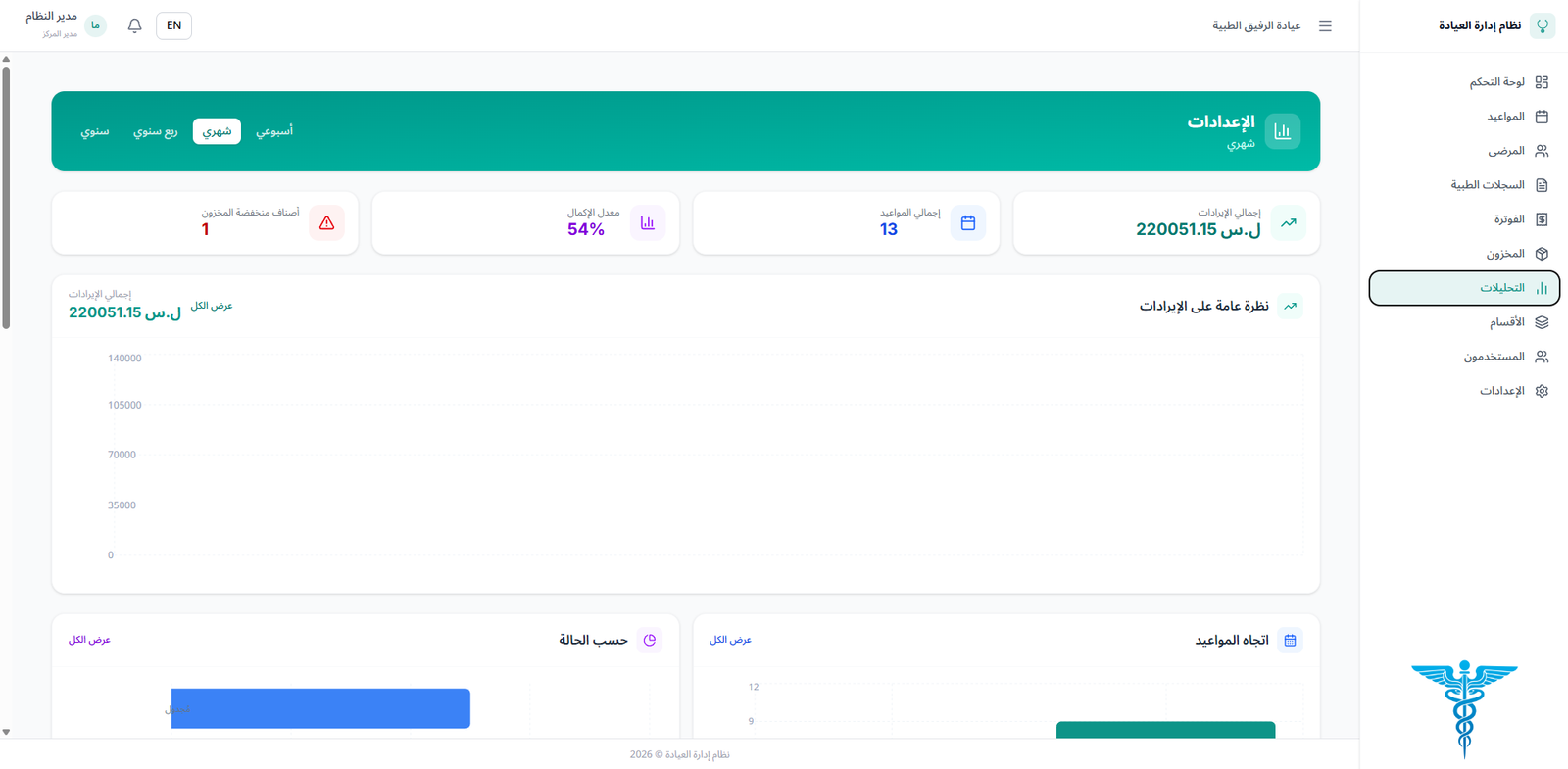1568x769 pixels.
Task: Click the notification bell icon
Action: (135, 25)
